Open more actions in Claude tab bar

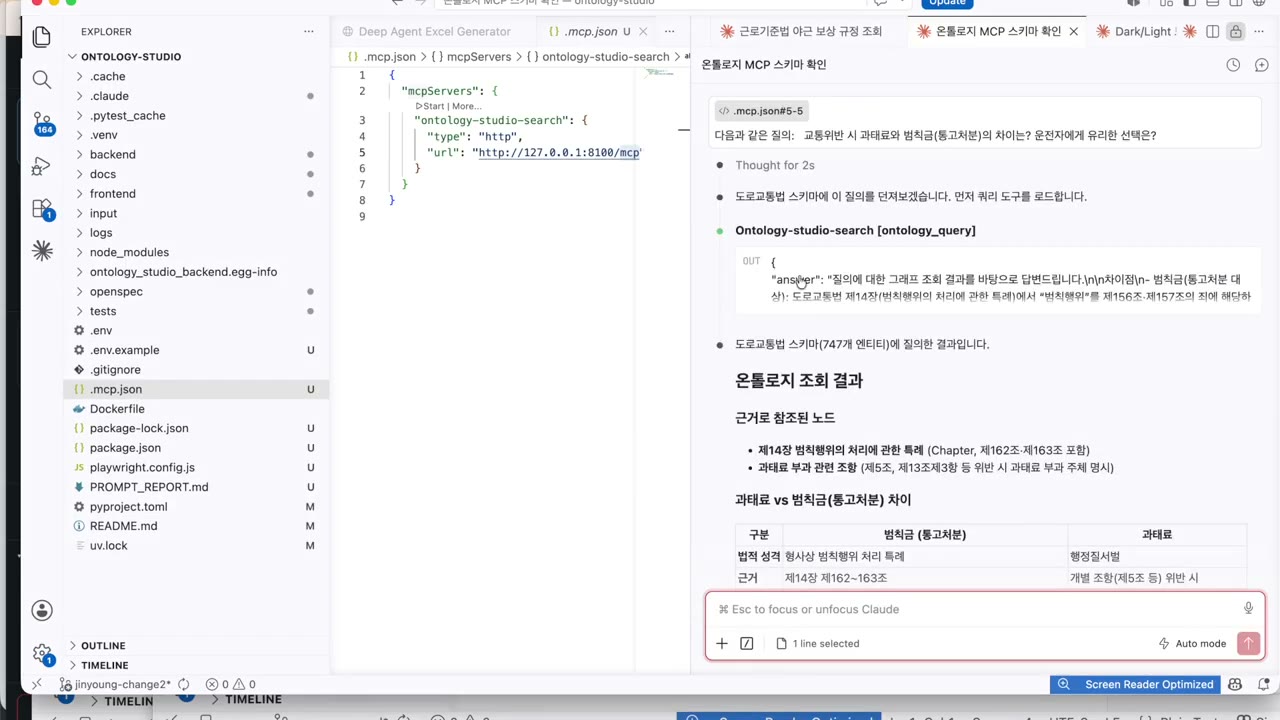pyautogui.click(x=1258, y=32)
